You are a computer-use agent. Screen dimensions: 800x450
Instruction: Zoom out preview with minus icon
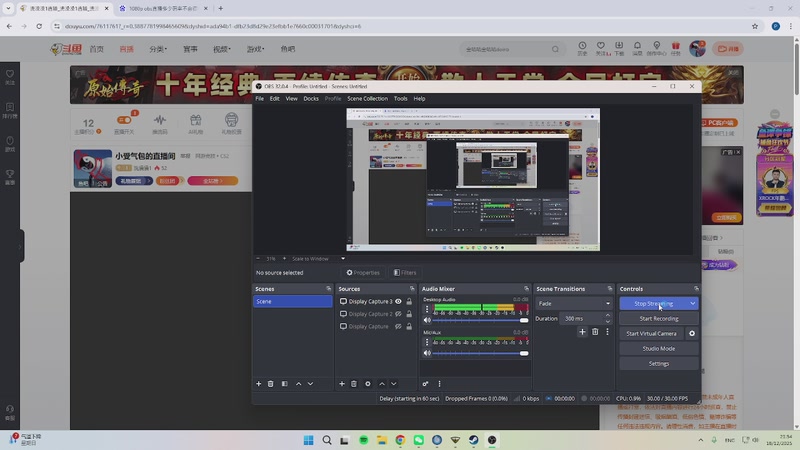coord(258,259)
